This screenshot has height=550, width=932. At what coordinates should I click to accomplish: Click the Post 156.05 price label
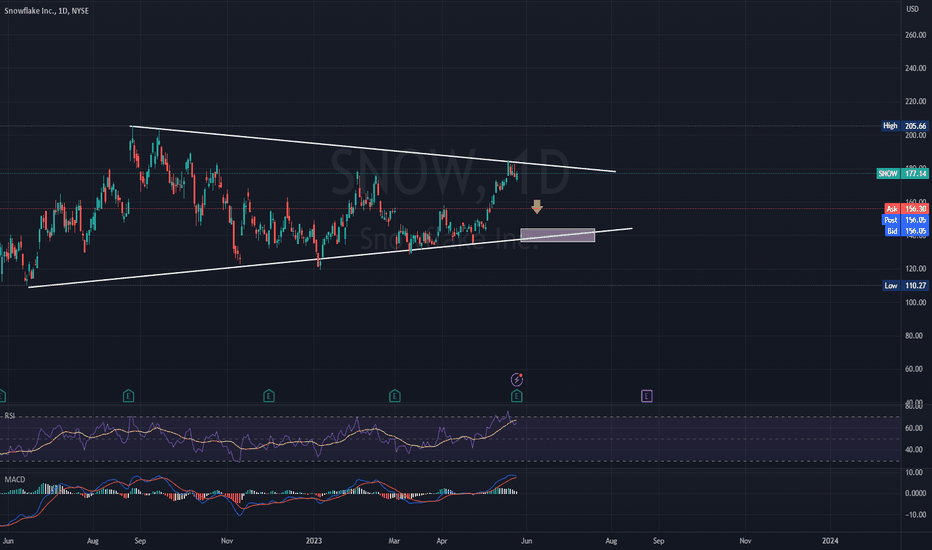[906, 220]
